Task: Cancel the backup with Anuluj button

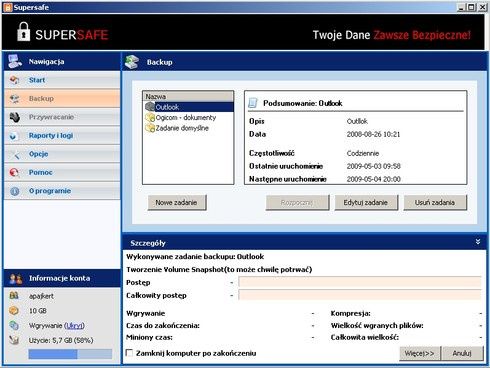Action: [x=462, y=353]
